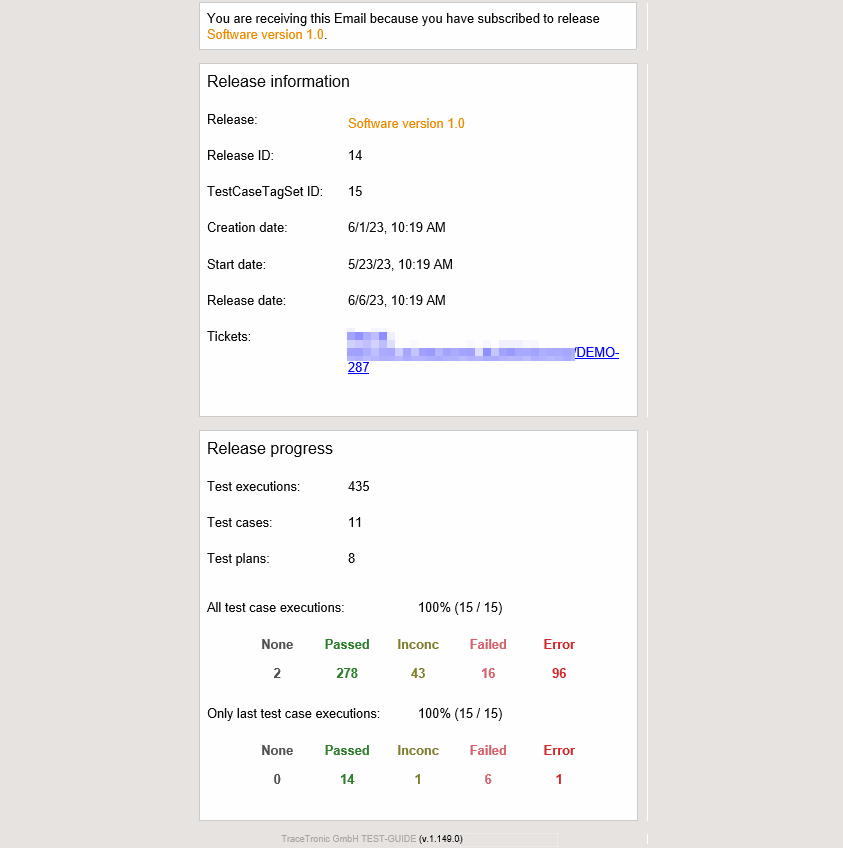Select the Start date value 5/23/23
The height and width of the screenshot is (848, 843).
(400, 265)
